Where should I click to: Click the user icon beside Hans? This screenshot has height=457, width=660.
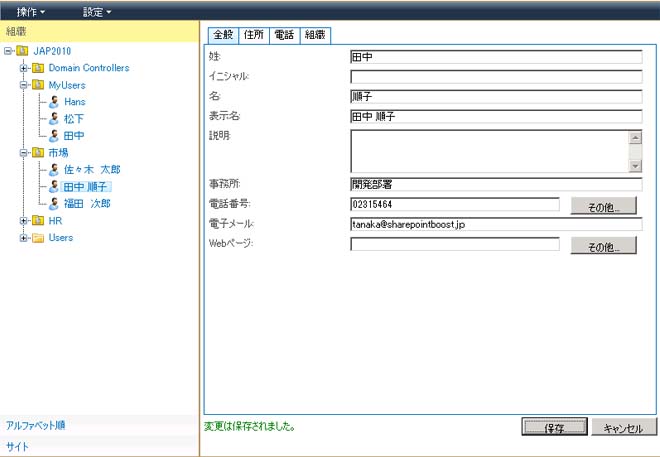pyautogui.click(x=53, y=102)
